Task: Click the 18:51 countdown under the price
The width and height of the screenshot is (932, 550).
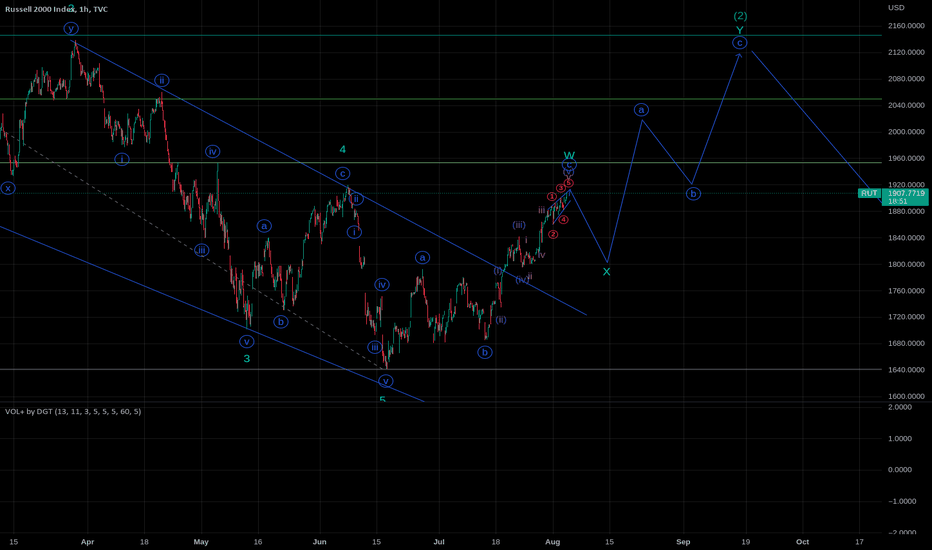Action: tap(898, 202)
